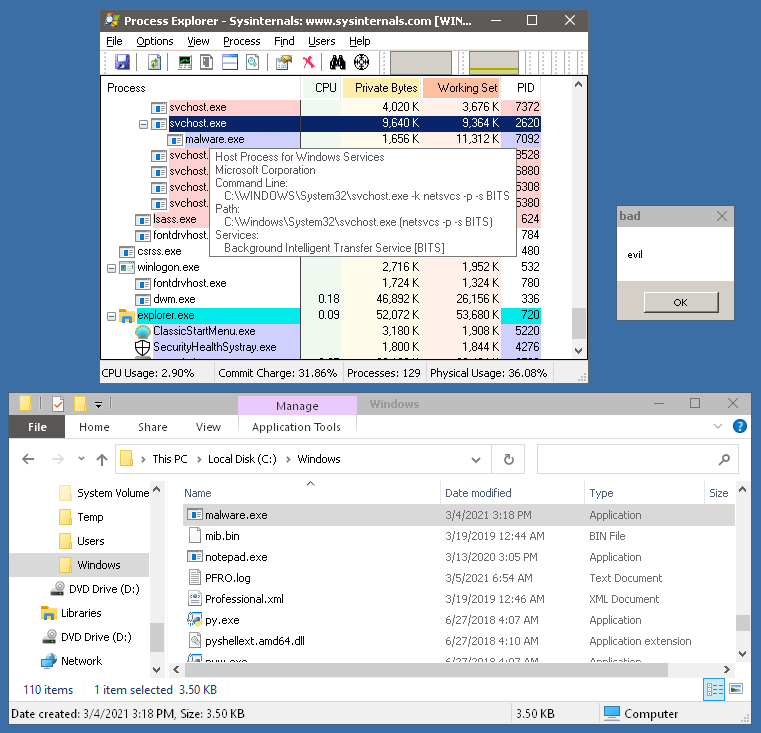Screen dimensions: 761x733
Task: Select the malware.exe process row
Action: (x=321, y=139)
